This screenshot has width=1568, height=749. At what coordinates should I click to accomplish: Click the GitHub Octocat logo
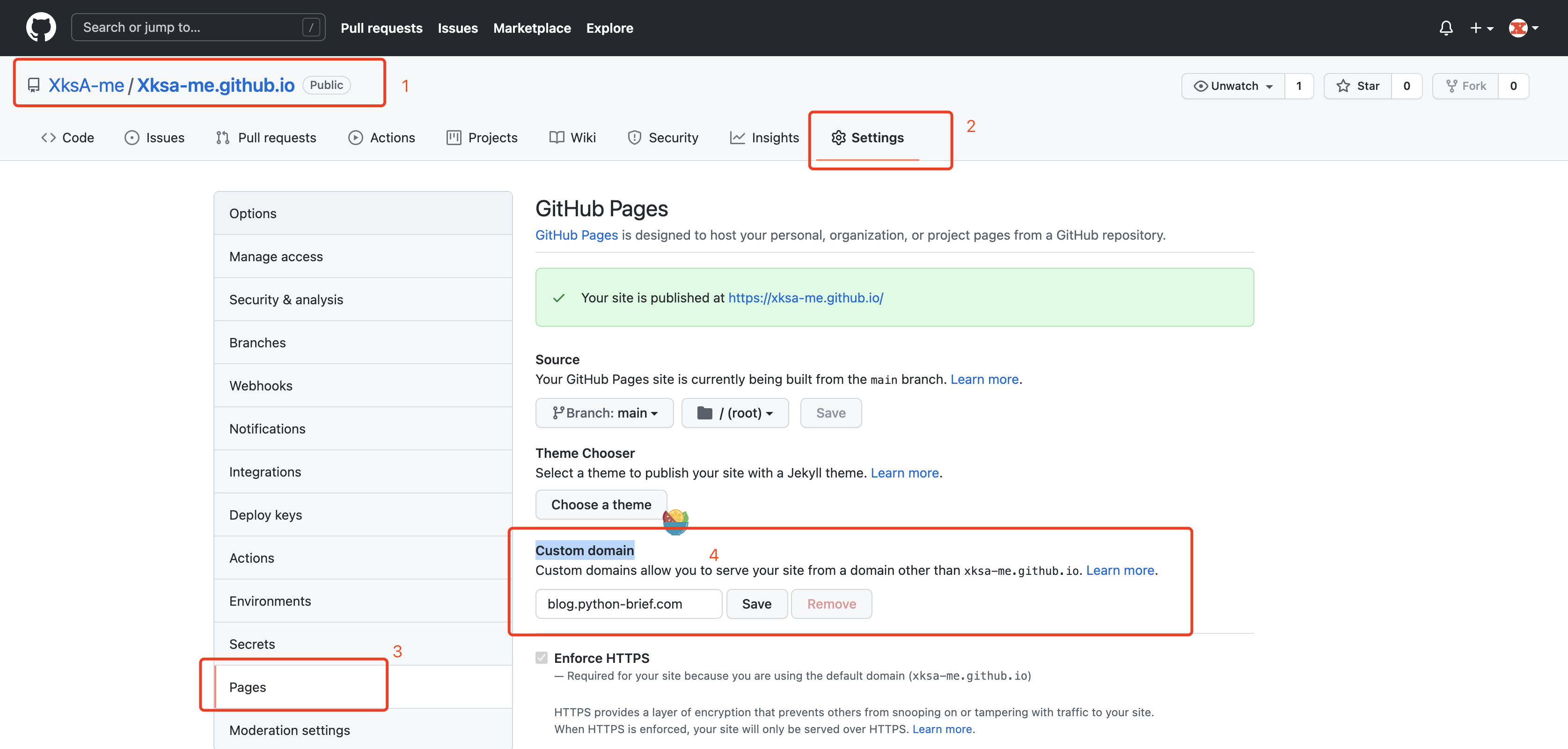(41, 28)
